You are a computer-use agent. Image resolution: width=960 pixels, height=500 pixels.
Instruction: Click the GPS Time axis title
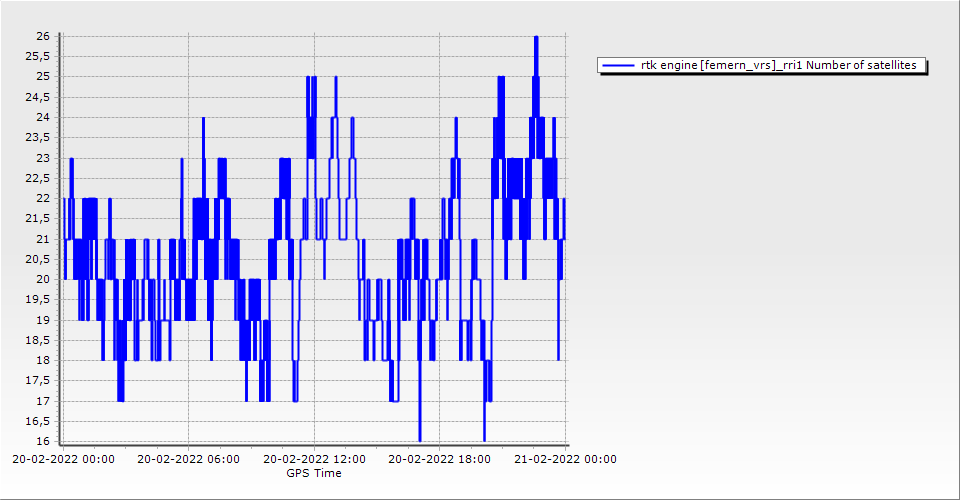[x=314, y=473]
